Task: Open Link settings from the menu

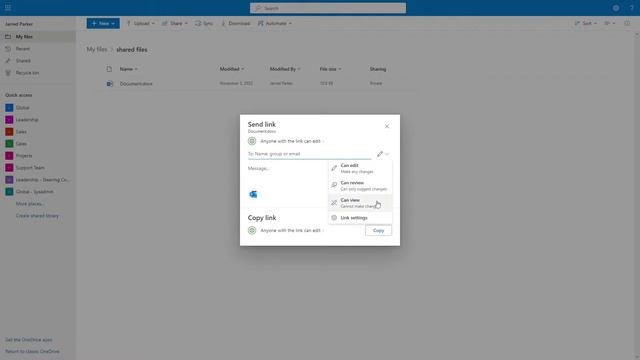Action: click(360, 218)
